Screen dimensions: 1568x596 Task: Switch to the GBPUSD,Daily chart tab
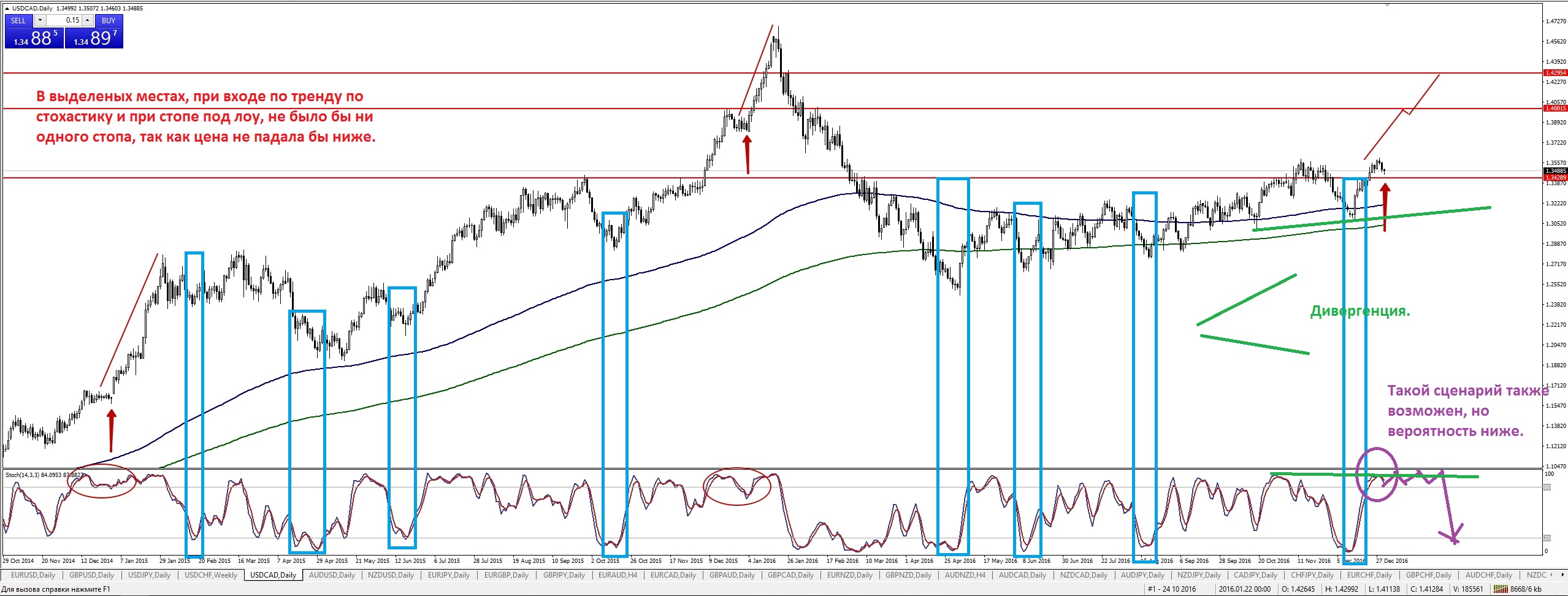click(x=91, y=575)
